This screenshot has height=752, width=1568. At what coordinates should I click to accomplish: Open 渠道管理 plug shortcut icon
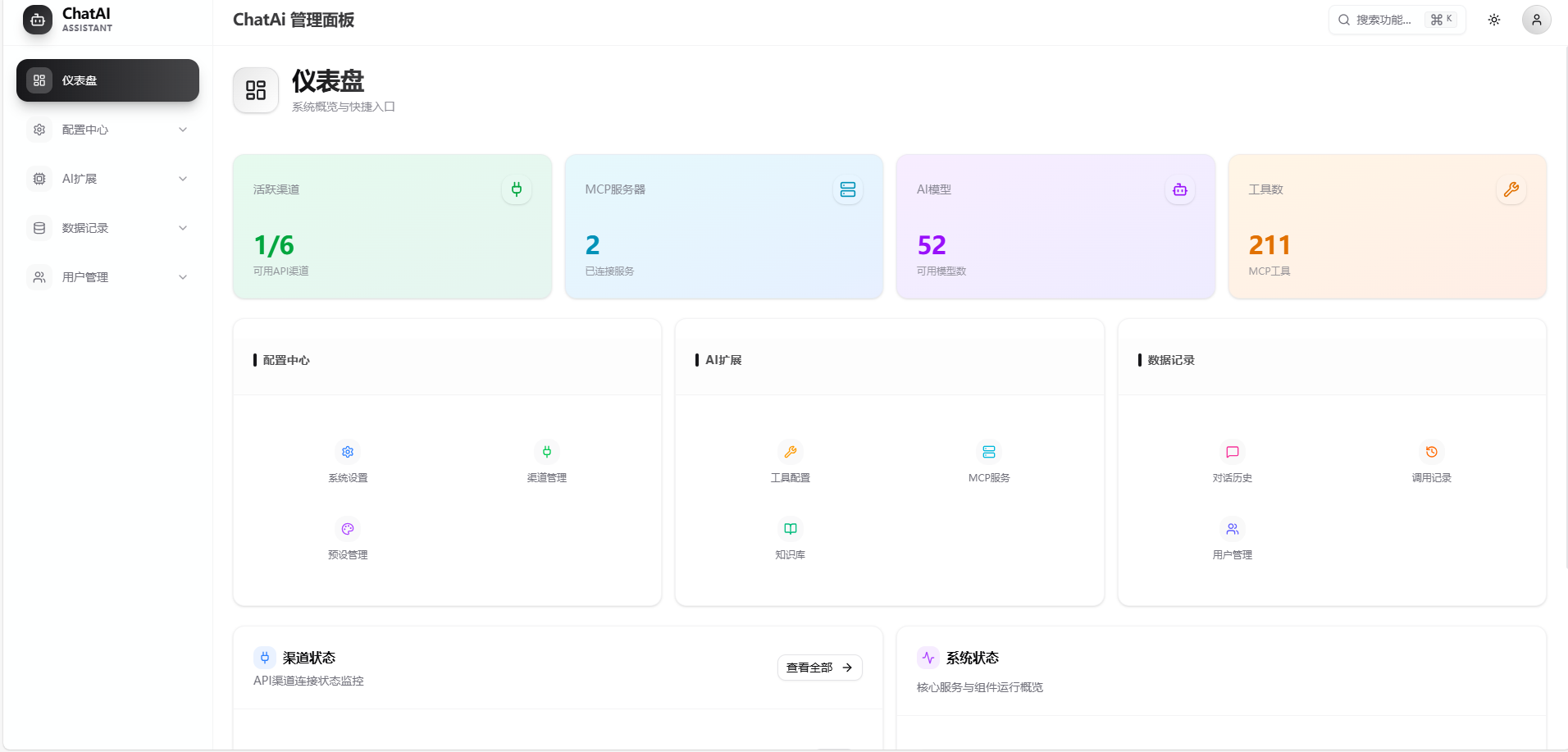tap(546, 452)
